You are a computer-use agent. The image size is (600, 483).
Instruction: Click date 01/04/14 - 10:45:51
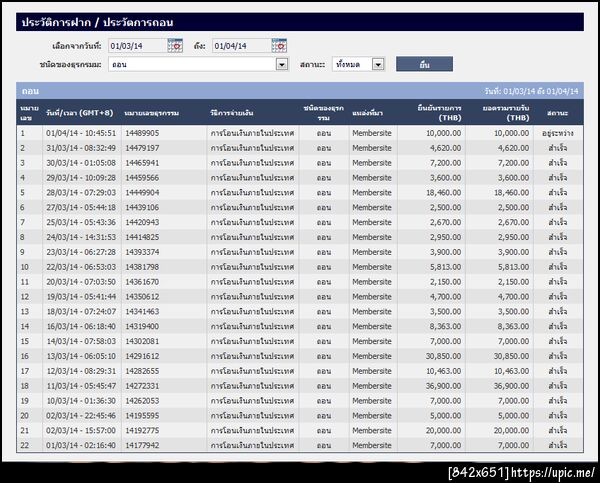[x=81, y=133]
